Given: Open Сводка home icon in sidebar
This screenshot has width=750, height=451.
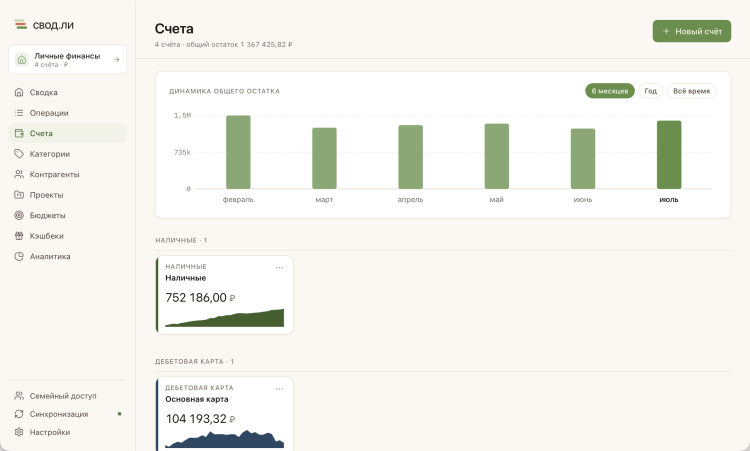Looking at the screenshot, I should click(19, 92).
